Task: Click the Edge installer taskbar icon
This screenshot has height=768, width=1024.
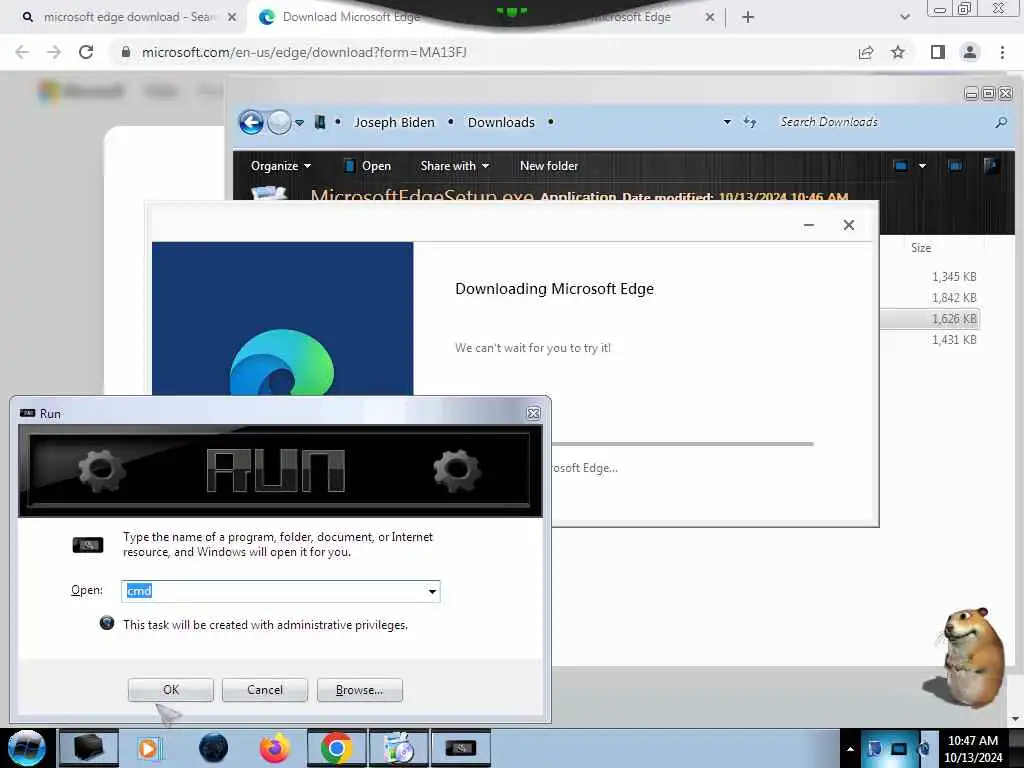Action: point(399,748)
